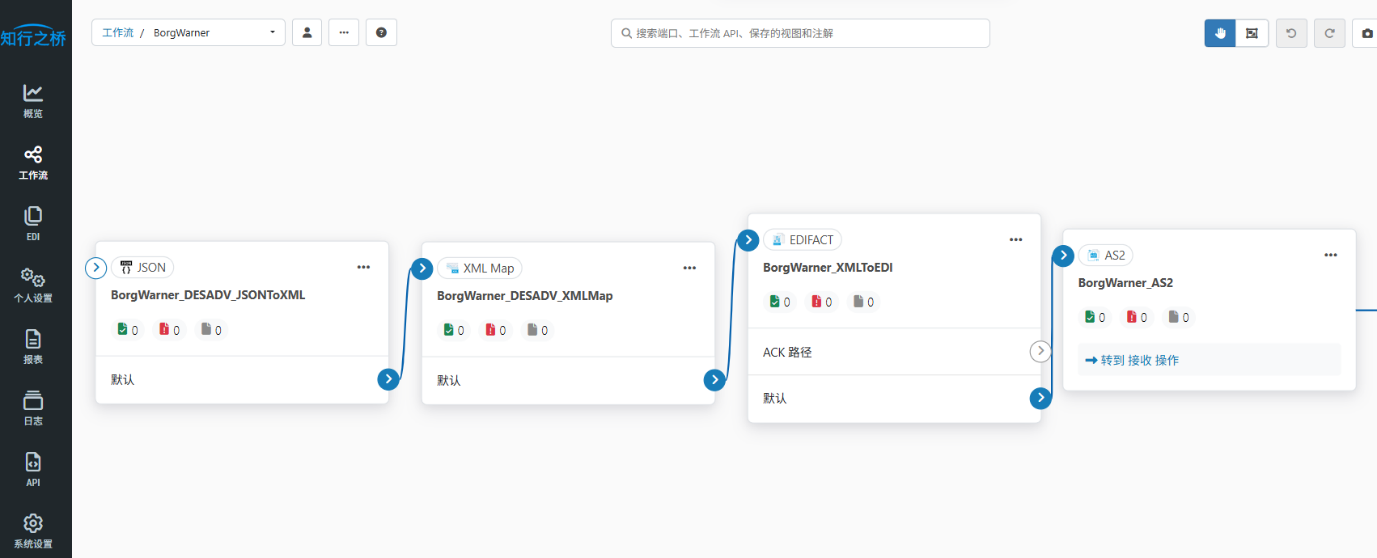
Task: Click the 工作流 breadcrumb label
Action: tap(117, 33)
